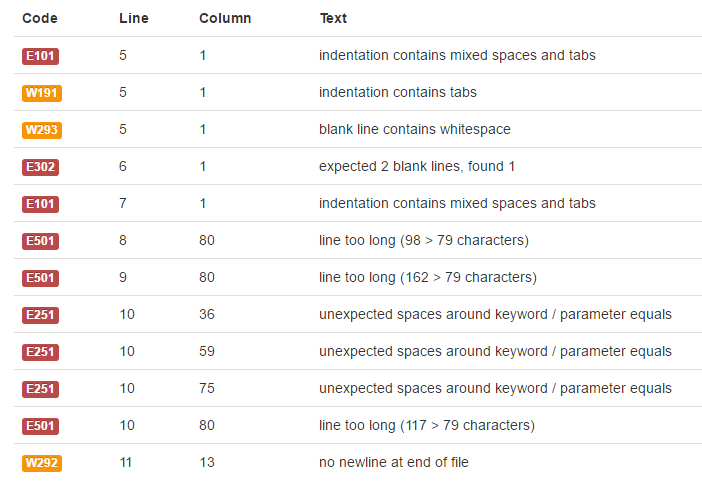Screen dimensions: 702x500
Task: Click the E251 badge for column 59
Action: [40, 352]
